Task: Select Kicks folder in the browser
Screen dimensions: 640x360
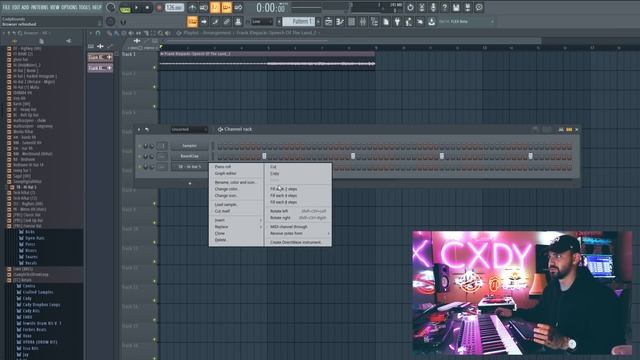Action: coord(30,232)
